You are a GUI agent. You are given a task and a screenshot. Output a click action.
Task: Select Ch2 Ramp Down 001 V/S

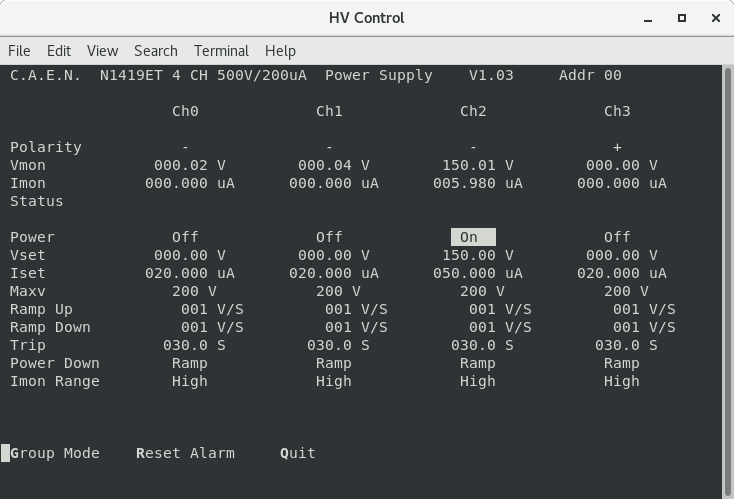pos(500,327)
